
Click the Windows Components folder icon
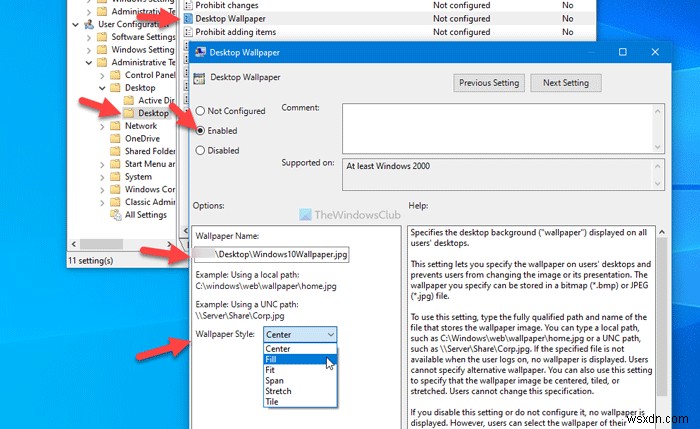(116, 189)
